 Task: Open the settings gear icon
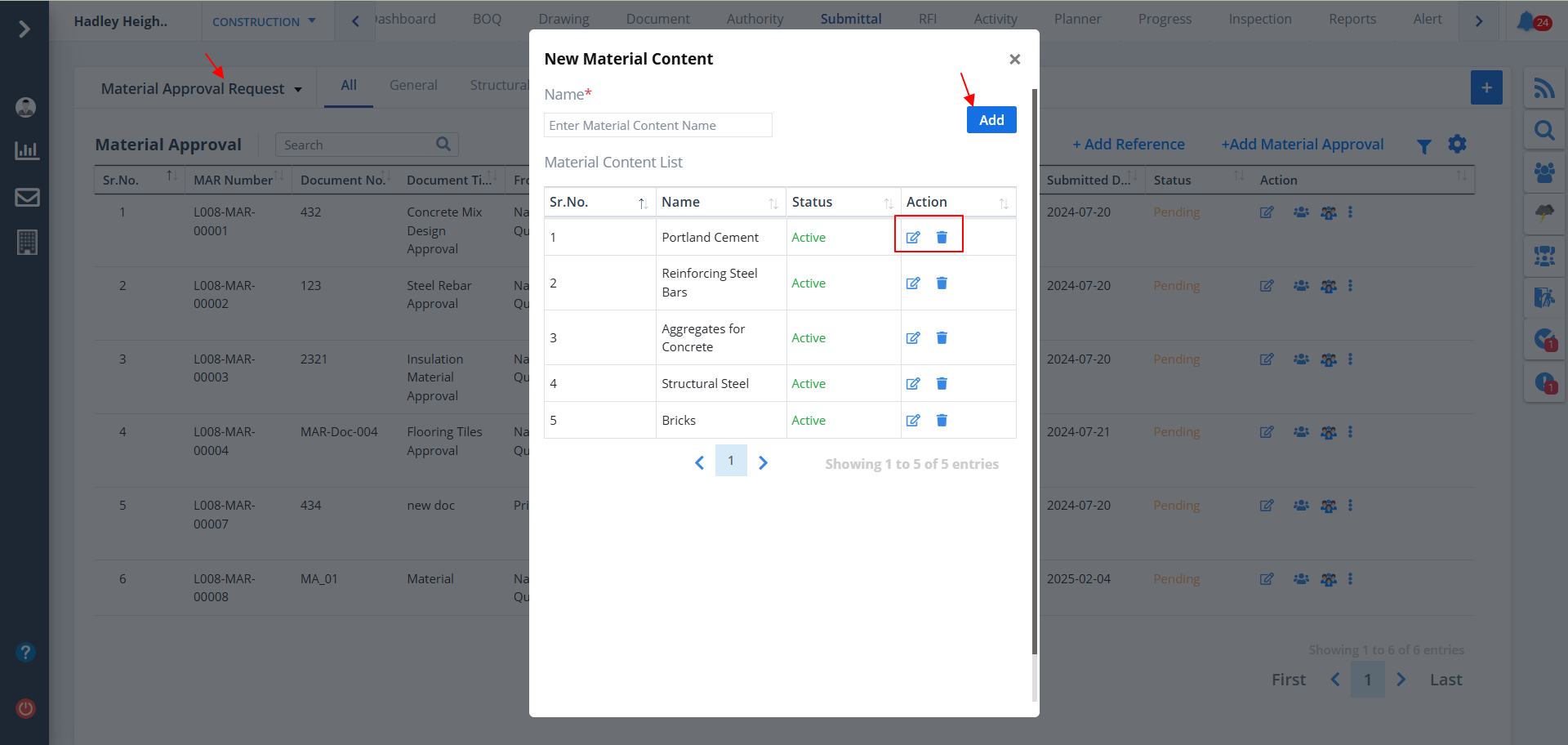point(1457,145)
